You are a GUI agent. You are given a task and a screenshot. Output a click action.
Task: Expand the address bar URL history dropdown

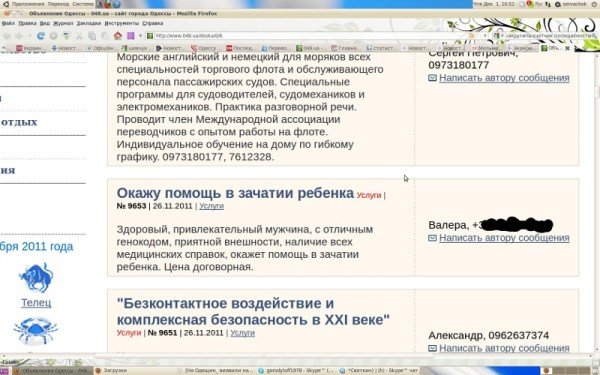click(485, 36)
